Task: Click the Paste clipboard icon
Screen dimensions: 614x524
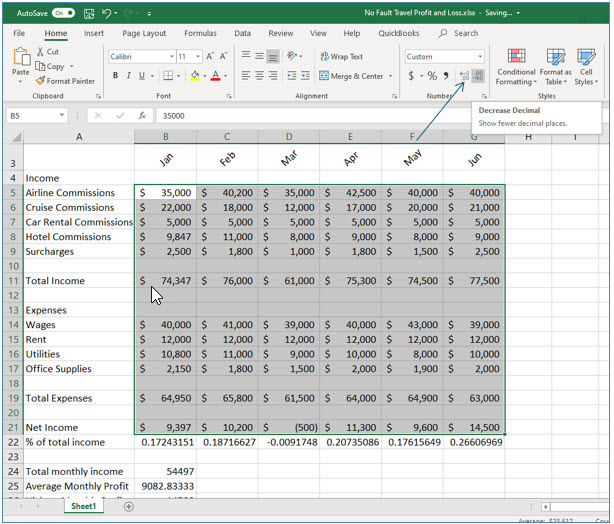Action: tap(21, 57)
